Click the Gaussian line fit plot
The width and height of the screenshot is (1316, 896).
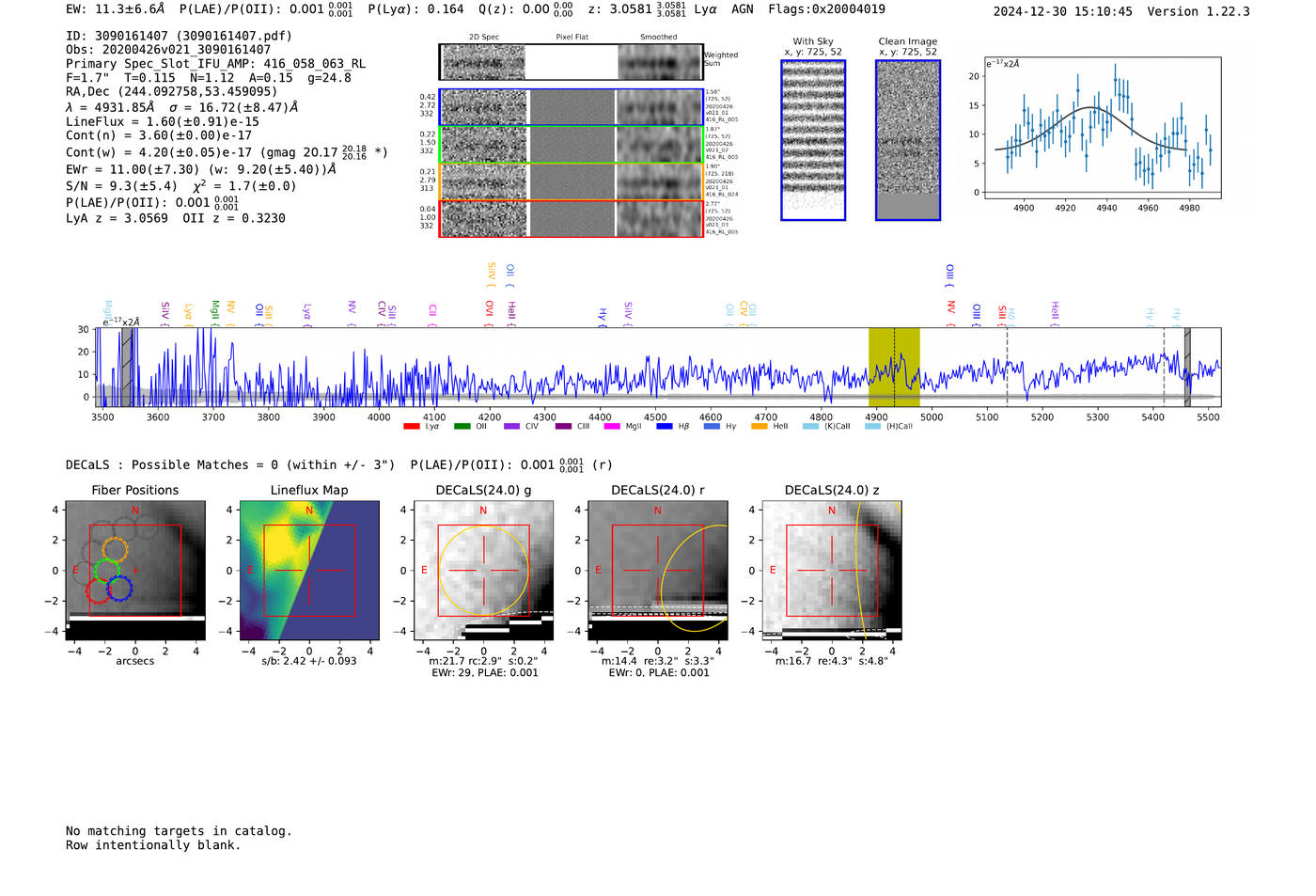[x=1102, y=128]
